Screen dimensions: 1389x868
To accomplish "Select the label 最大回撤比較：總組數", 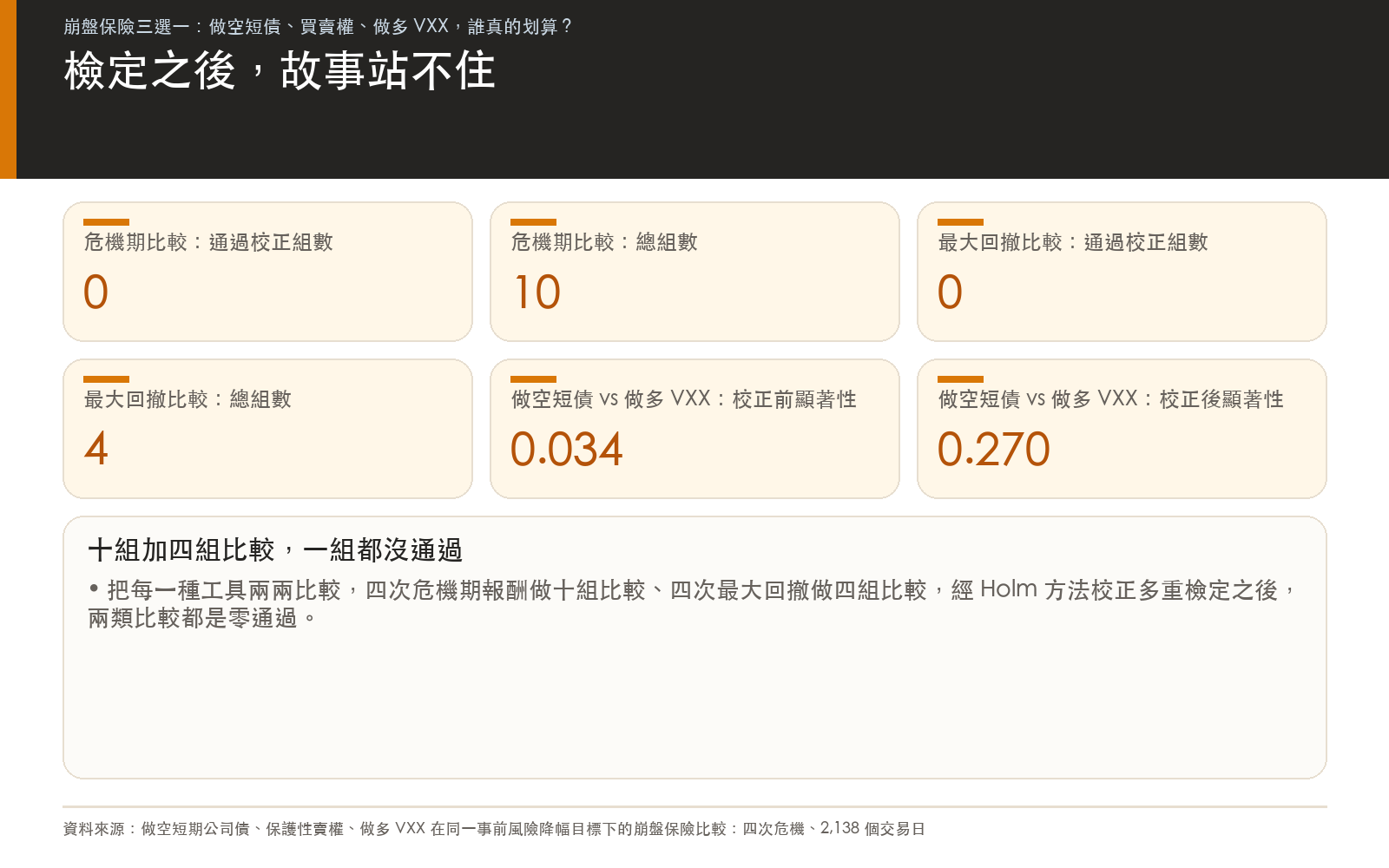I will point(188,399).
